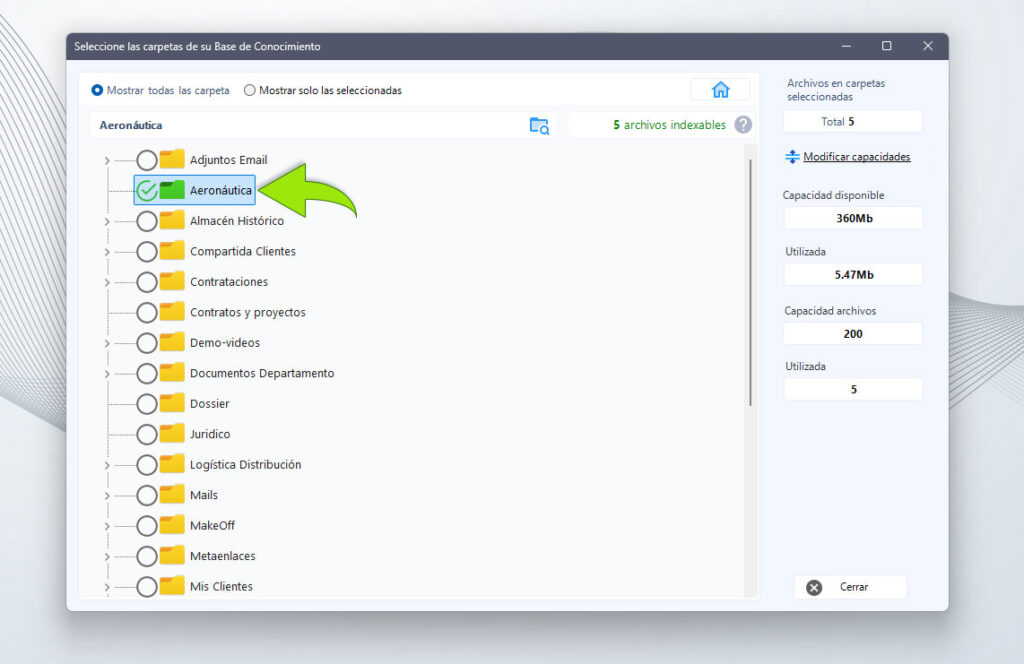Viewport: 1024px width, 664px height.
Task: Check the Contratos y proyectos selection circle
Action: [147, 312]
